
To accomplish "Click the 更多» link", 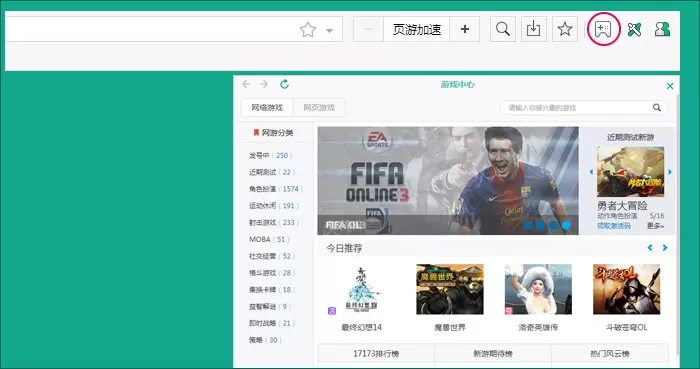I will [x=655, y=226].
